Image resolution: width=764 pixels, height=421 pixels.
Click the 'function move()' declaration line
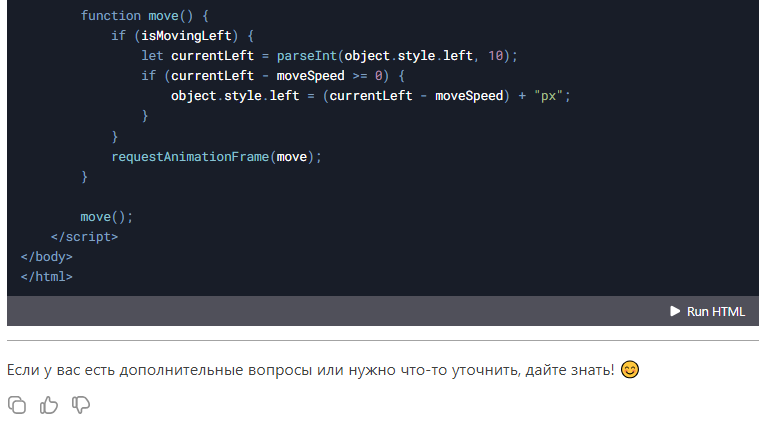[x=140, y=16]
